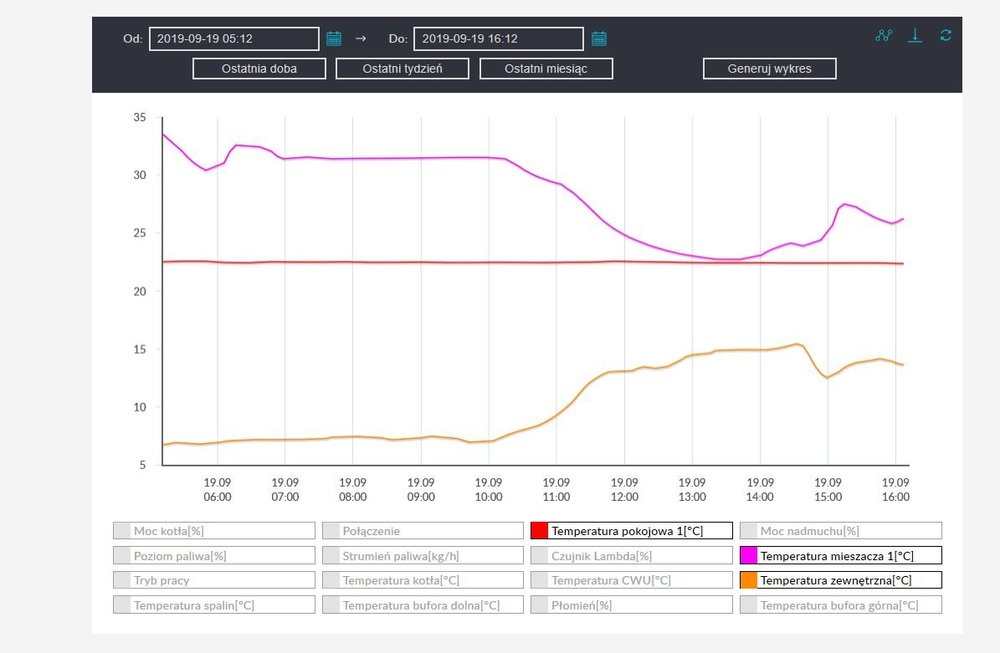
Task: Open calendar picker for the Do end date
Action: click(x=599, y=39)
